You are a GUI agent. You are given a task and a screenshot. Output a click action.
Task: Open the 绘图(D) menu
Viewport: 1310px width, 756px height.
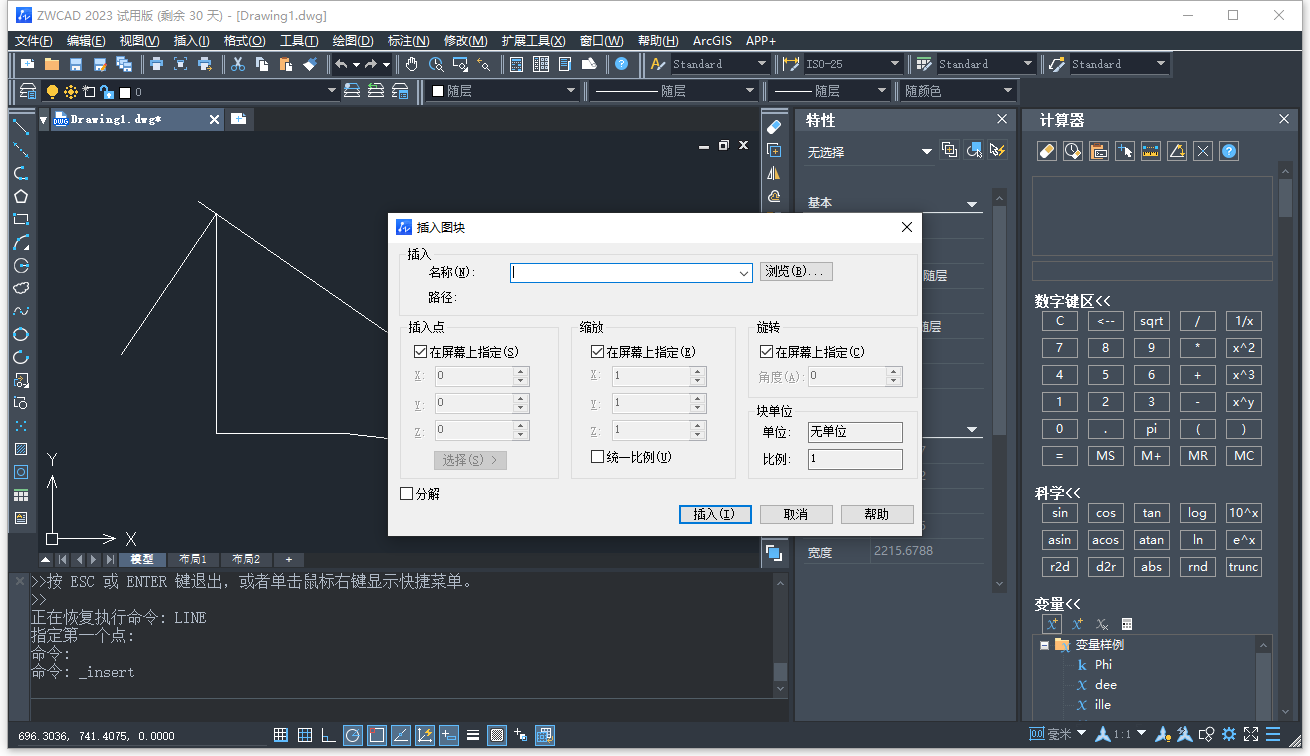[x=352, y=41]
